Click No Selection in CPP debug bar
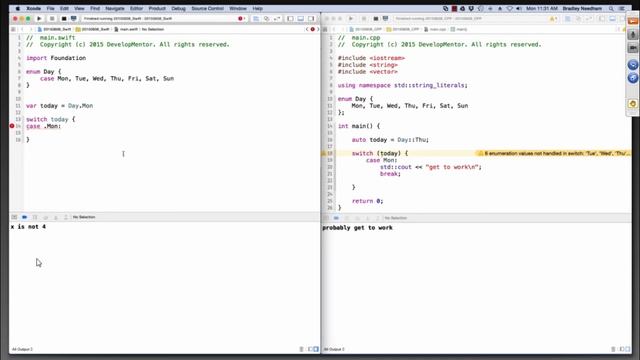 396,218
